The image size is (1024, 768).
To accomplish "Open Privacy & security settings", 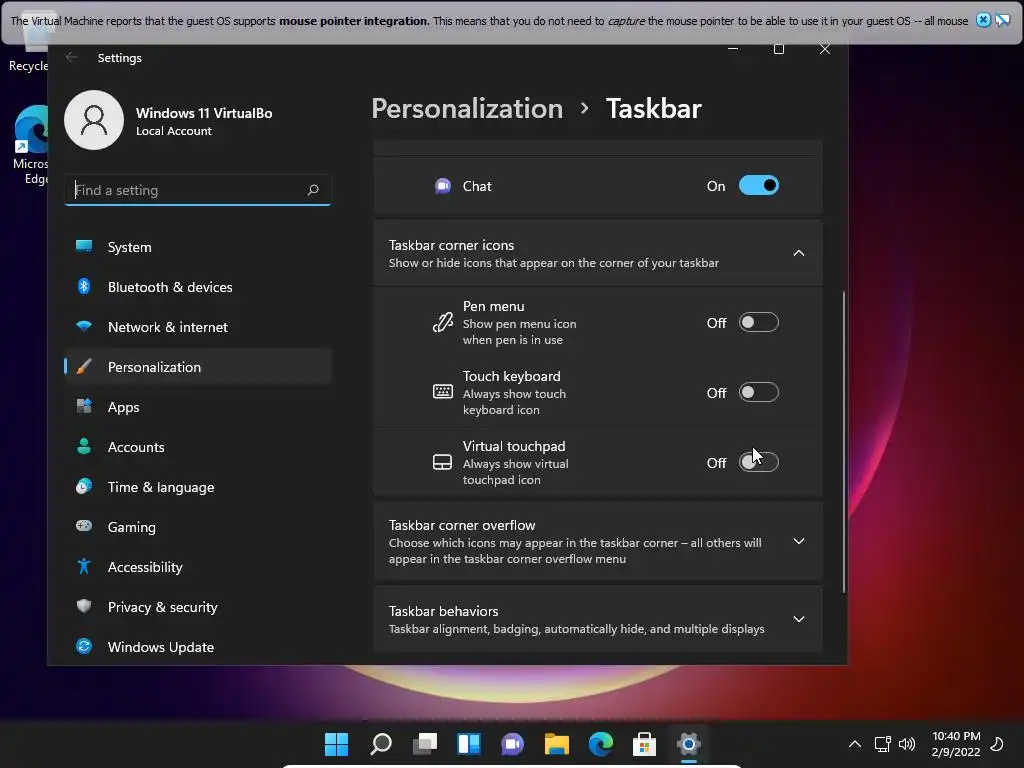I will point(198,607).
